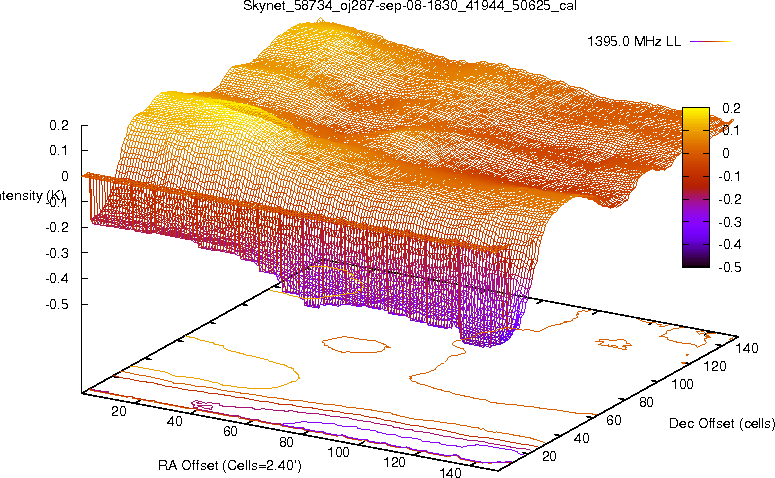This screenshot has width=775, height=478.
Task: Click the -0.2 tick on the Intensity axis
Action: point(56,227)
